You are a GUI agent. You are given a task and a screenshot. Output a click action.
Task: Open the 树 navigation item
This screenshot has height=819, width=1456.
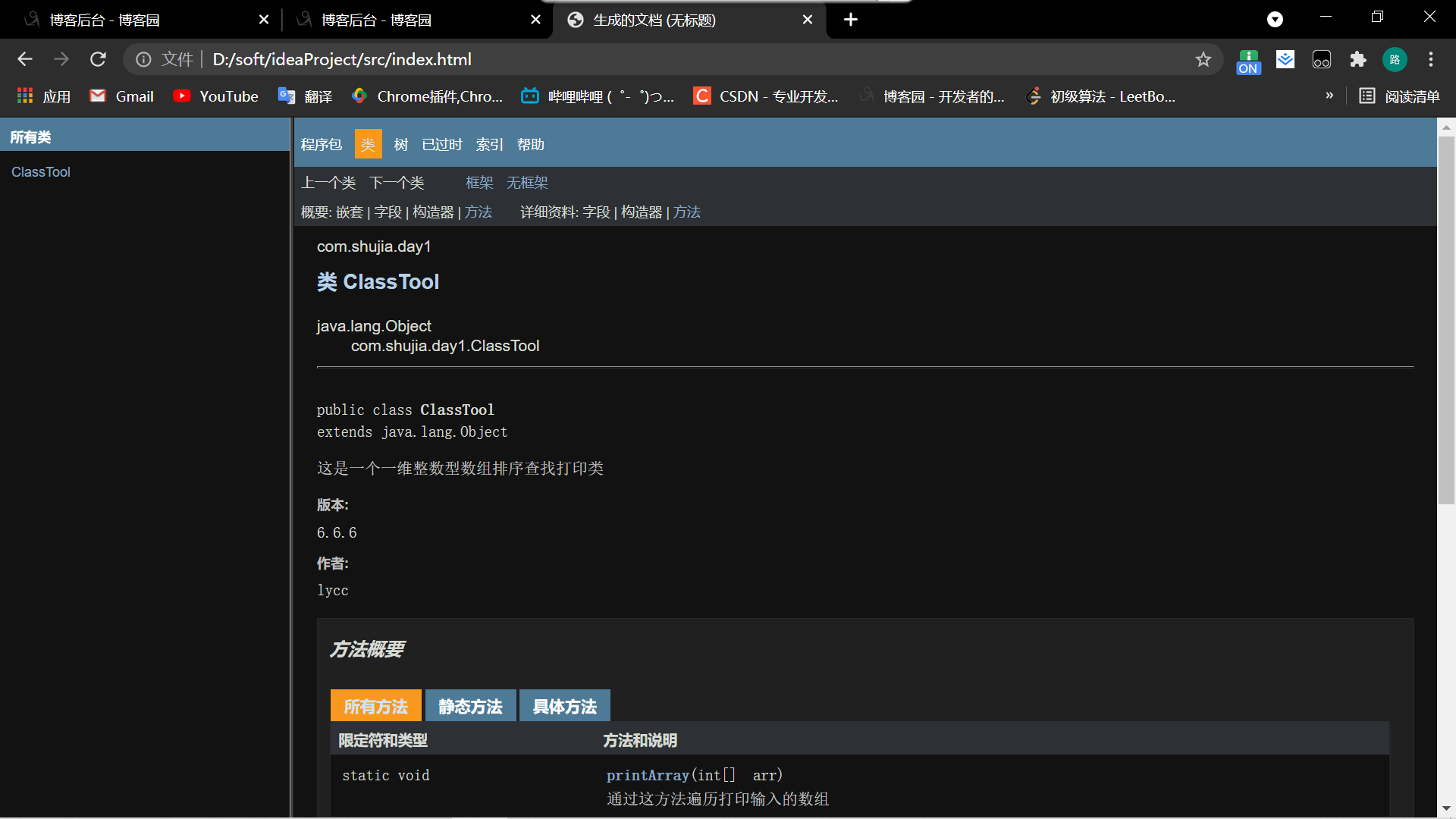[401, 145]
